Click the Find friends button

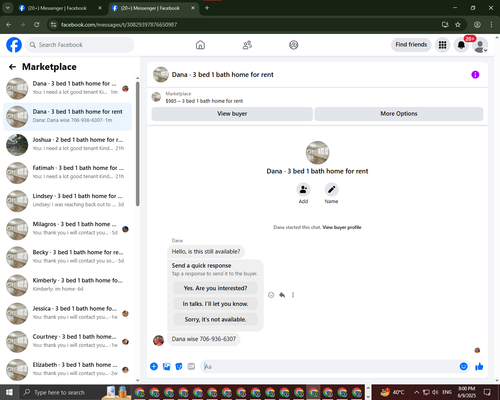point(411,45)
